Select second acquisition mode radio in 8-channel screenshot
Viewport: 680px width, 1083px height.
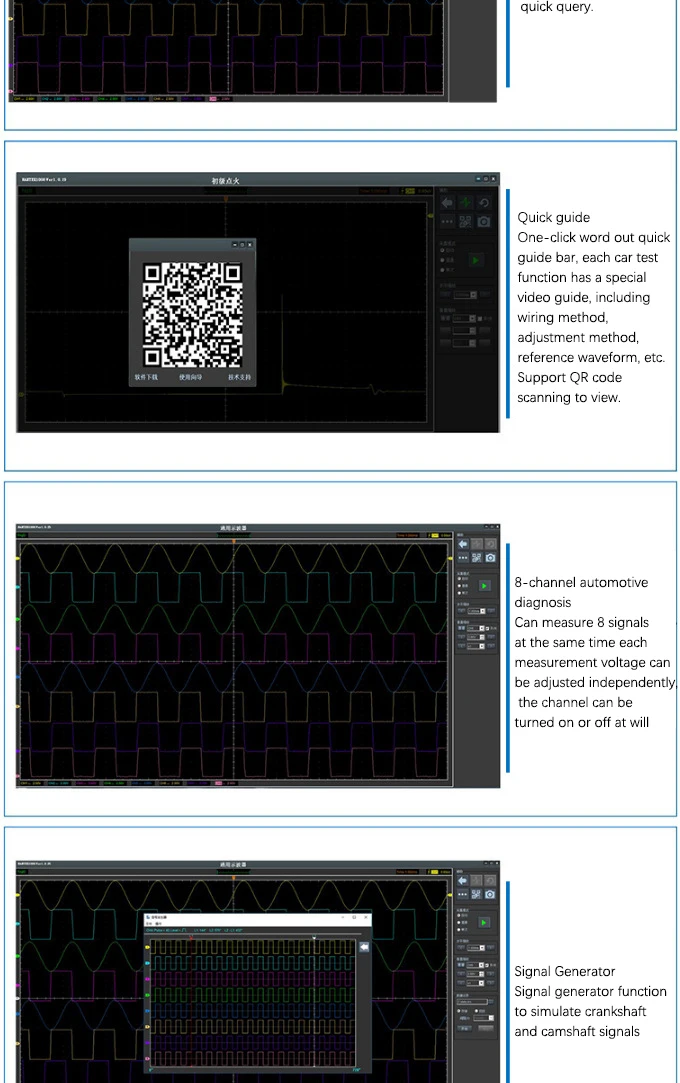(459, 586)
